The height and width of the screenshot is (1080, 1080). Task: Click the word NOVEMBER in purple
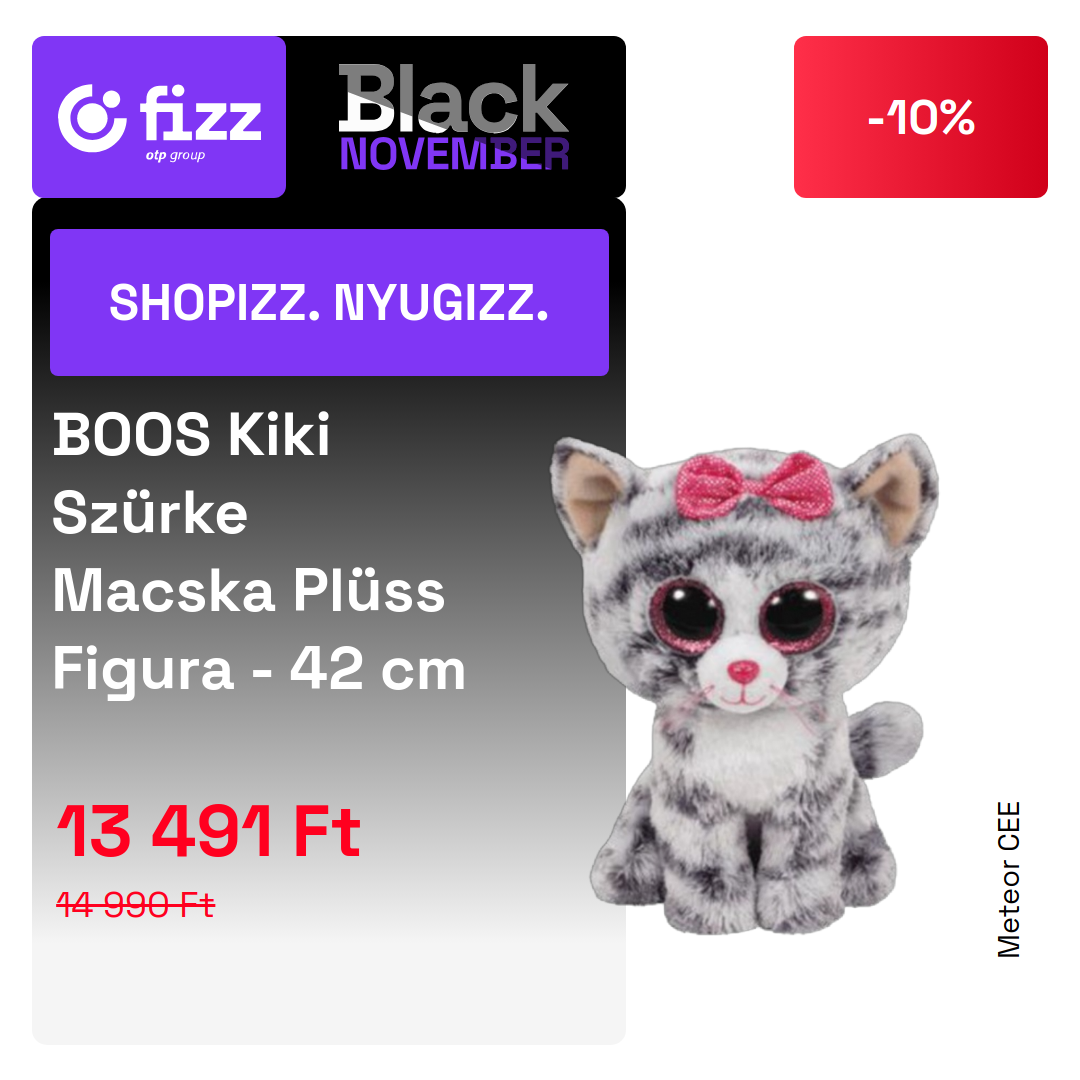(455, 154)
